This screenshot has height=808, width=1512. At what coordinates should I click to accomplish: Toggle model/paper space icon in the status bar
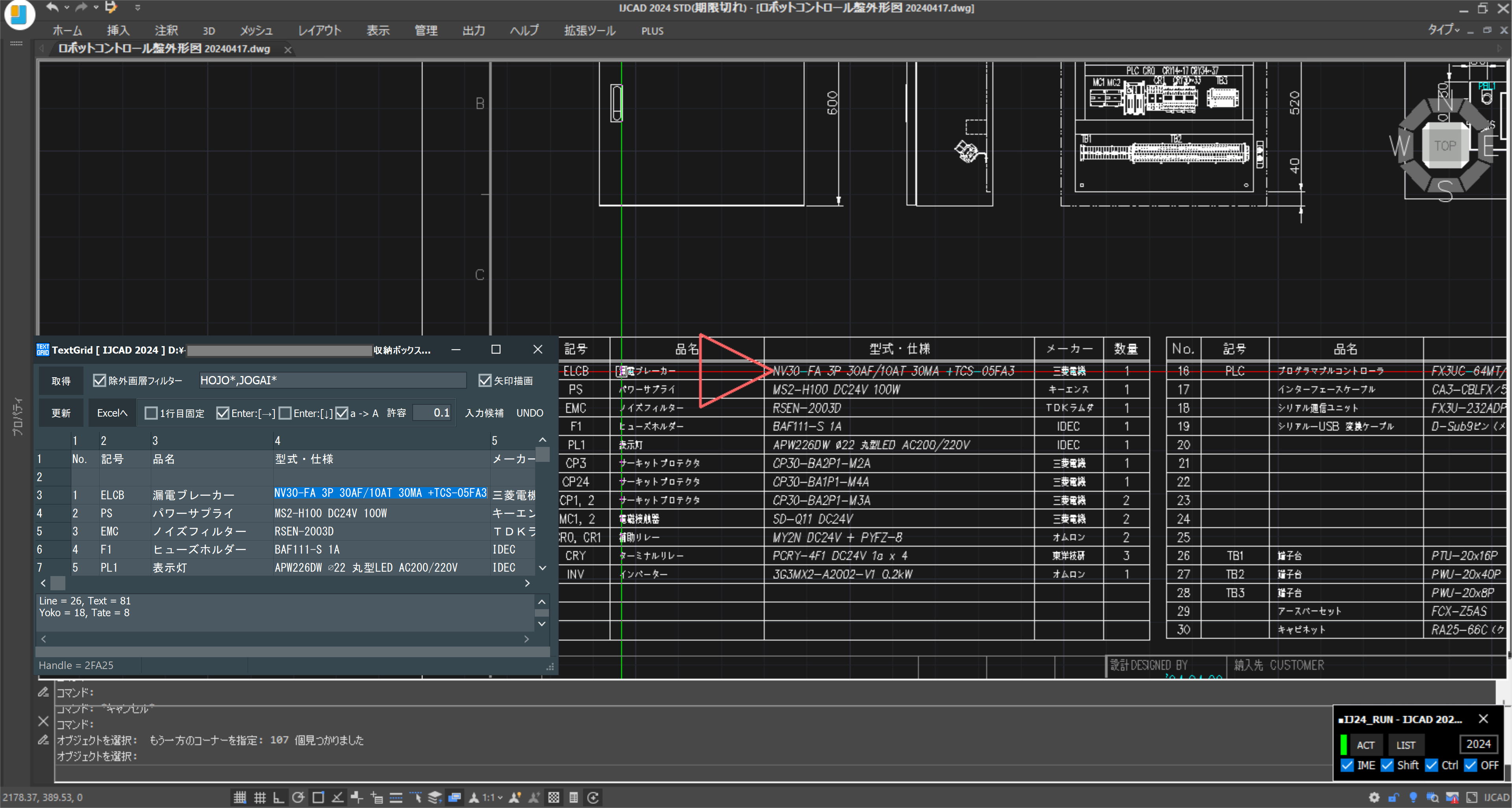pos(455,797)
